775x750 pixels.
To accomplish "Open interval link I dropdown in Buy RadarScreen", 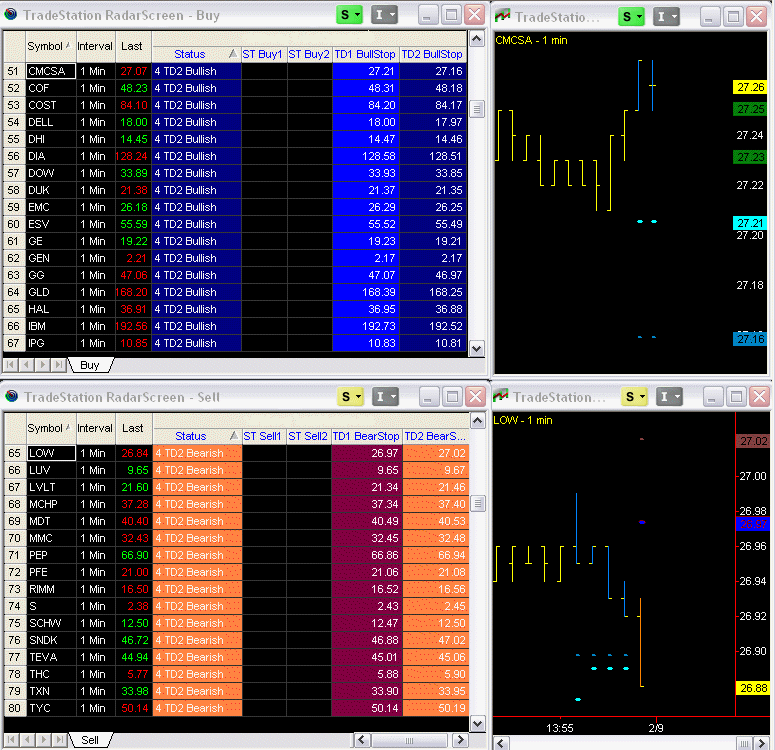I will tap(385, 15).
